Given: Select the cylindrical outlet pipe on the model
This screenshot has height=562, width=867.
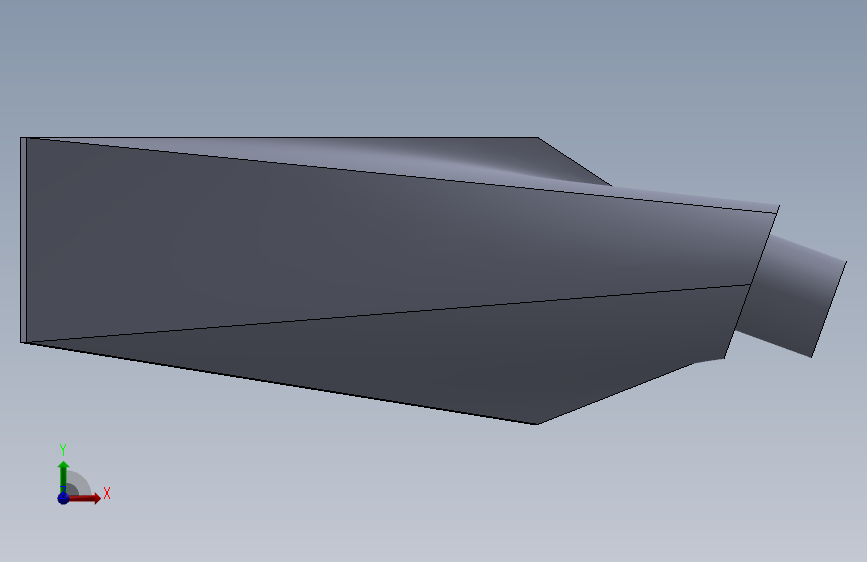Looking at the screenshot, I should [793, 298].
